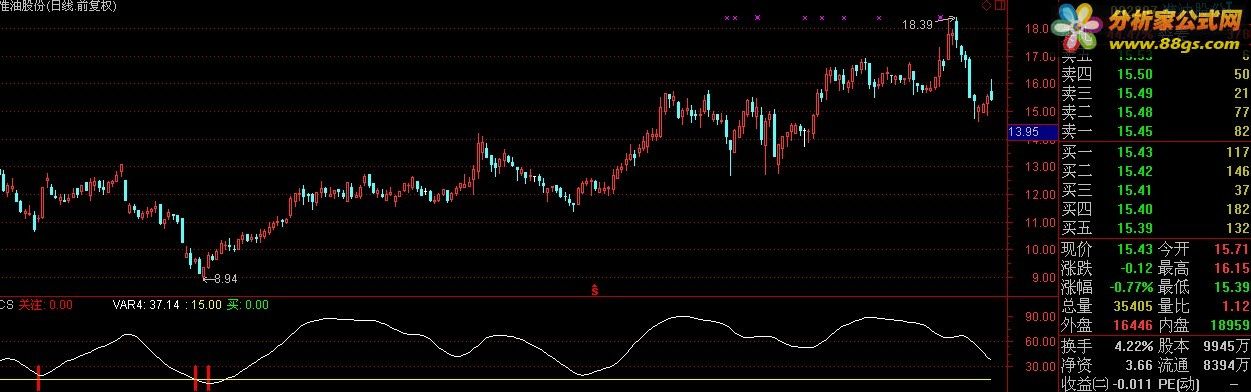Select the 卖四 15.50 order row
This screenshot has height=392, width=1251.
(x=1155, y=75)
